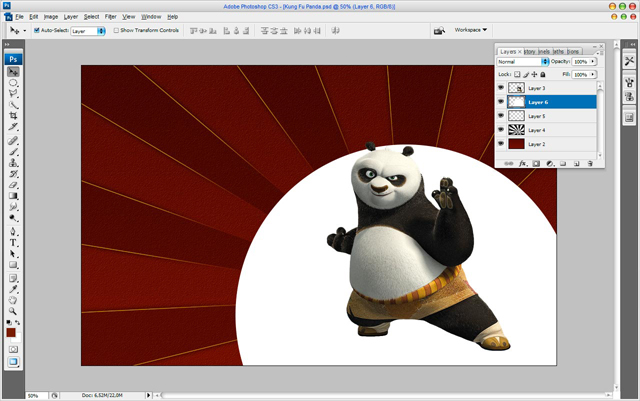
Task: Select the Clone Stamp tool
Action: [13, 163]
